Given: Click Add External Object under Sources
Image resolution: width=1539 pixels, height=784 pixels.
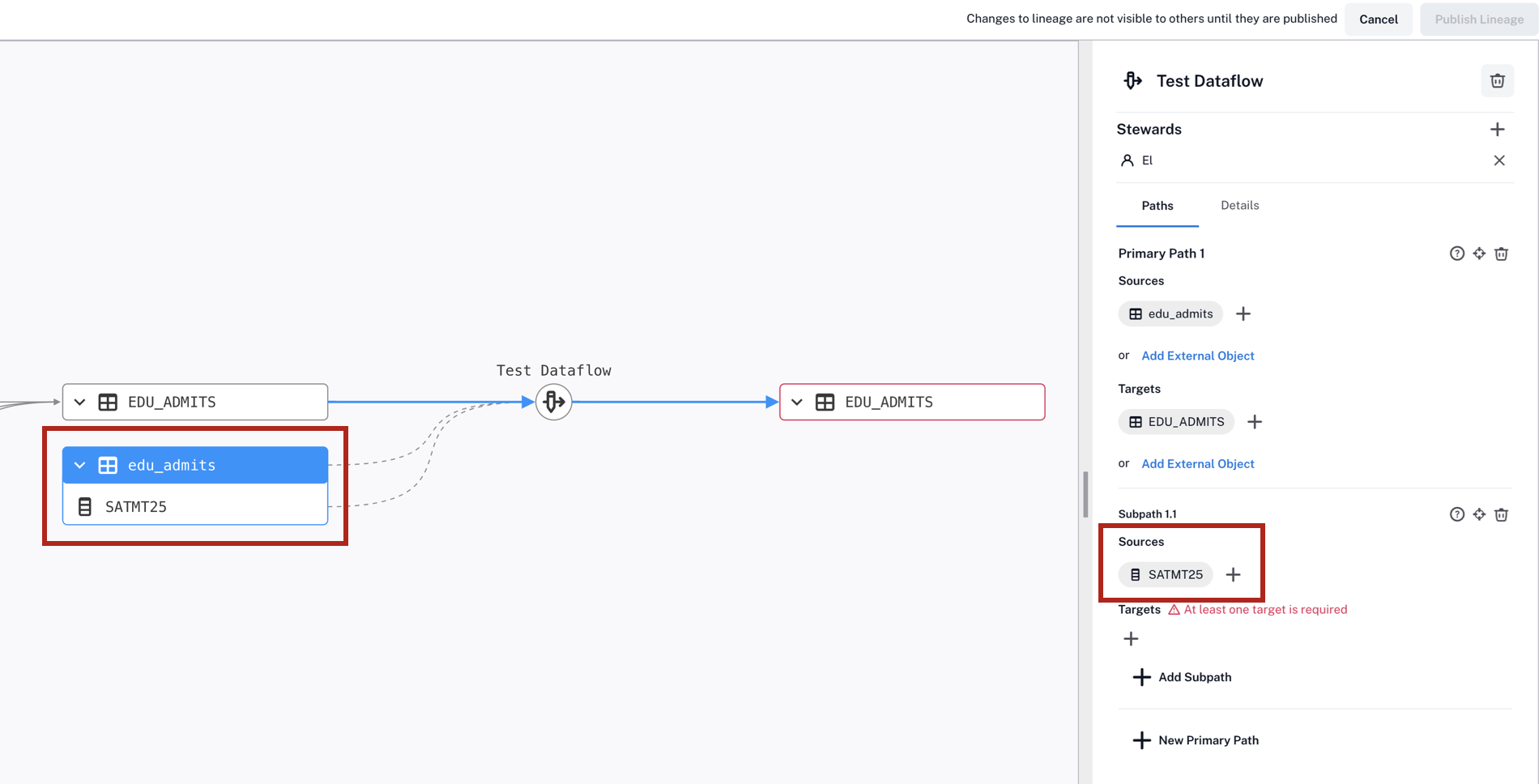Looking at the screenshot, I should pyautogui.click(x=1198, y=356).
